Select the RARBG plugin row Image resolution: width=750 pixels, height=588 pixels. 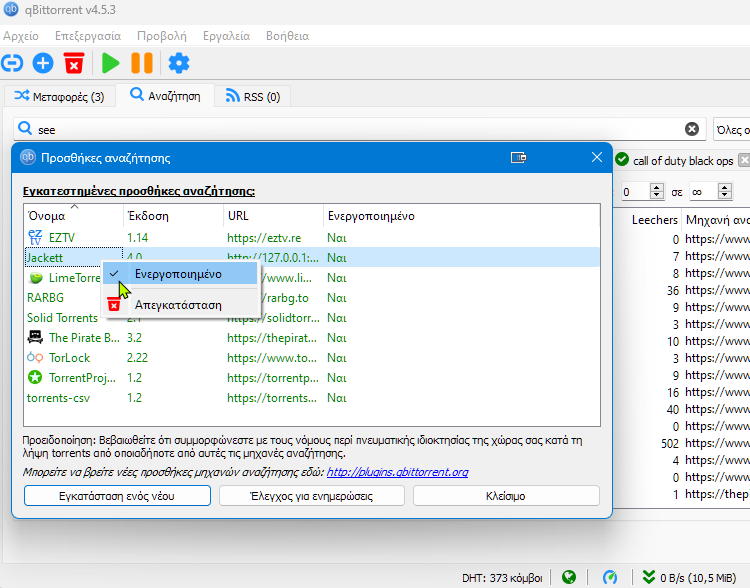pos(311,298)
